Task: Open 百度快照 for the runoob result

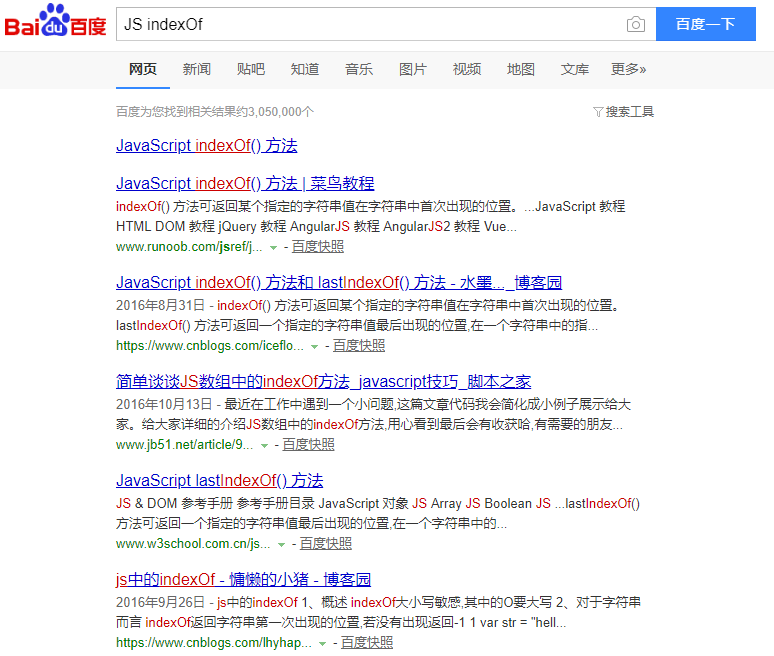Action: click(x=317, y=246)
